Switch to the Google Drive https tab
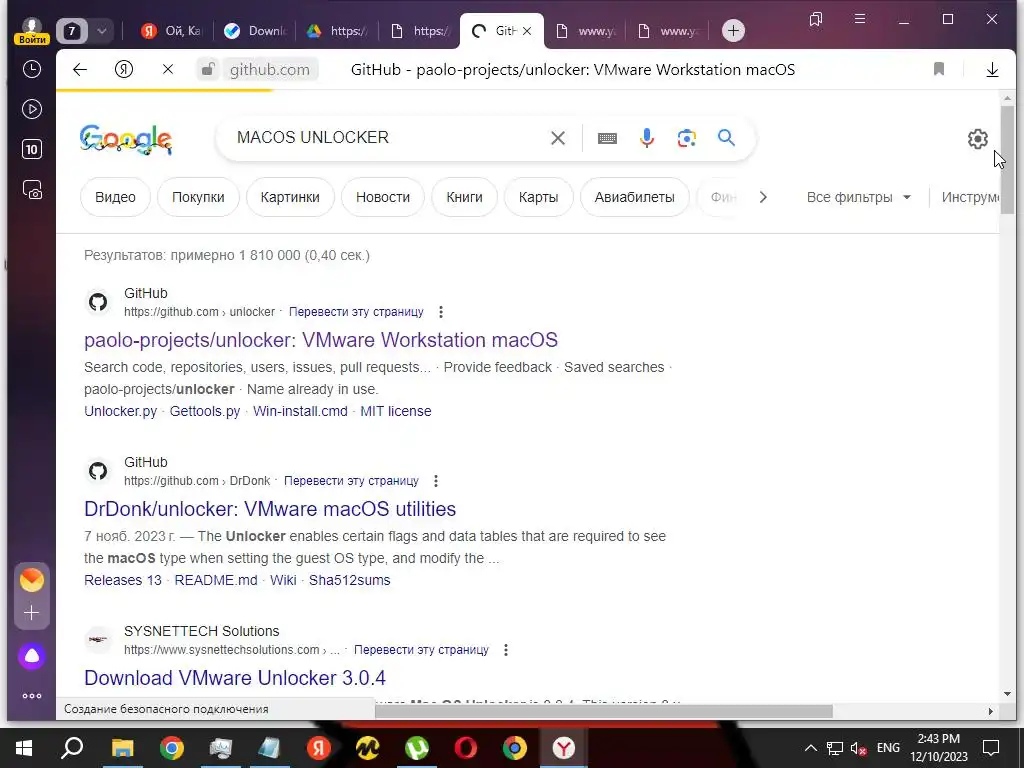 coord(338,31)
